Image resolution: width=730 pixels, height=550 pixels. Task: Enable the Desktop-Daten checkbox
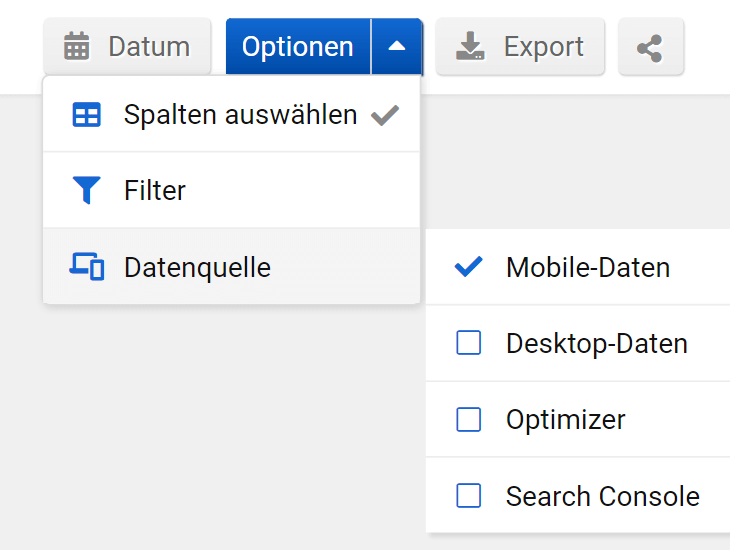468,343
